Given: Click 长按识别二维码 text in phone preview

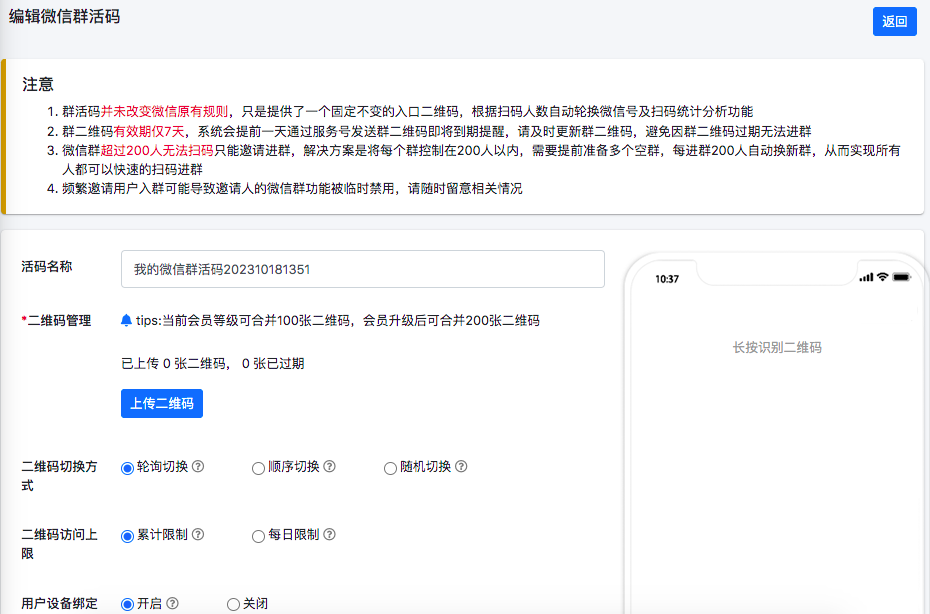Looking at the screenshot, I should coord(777,348).
